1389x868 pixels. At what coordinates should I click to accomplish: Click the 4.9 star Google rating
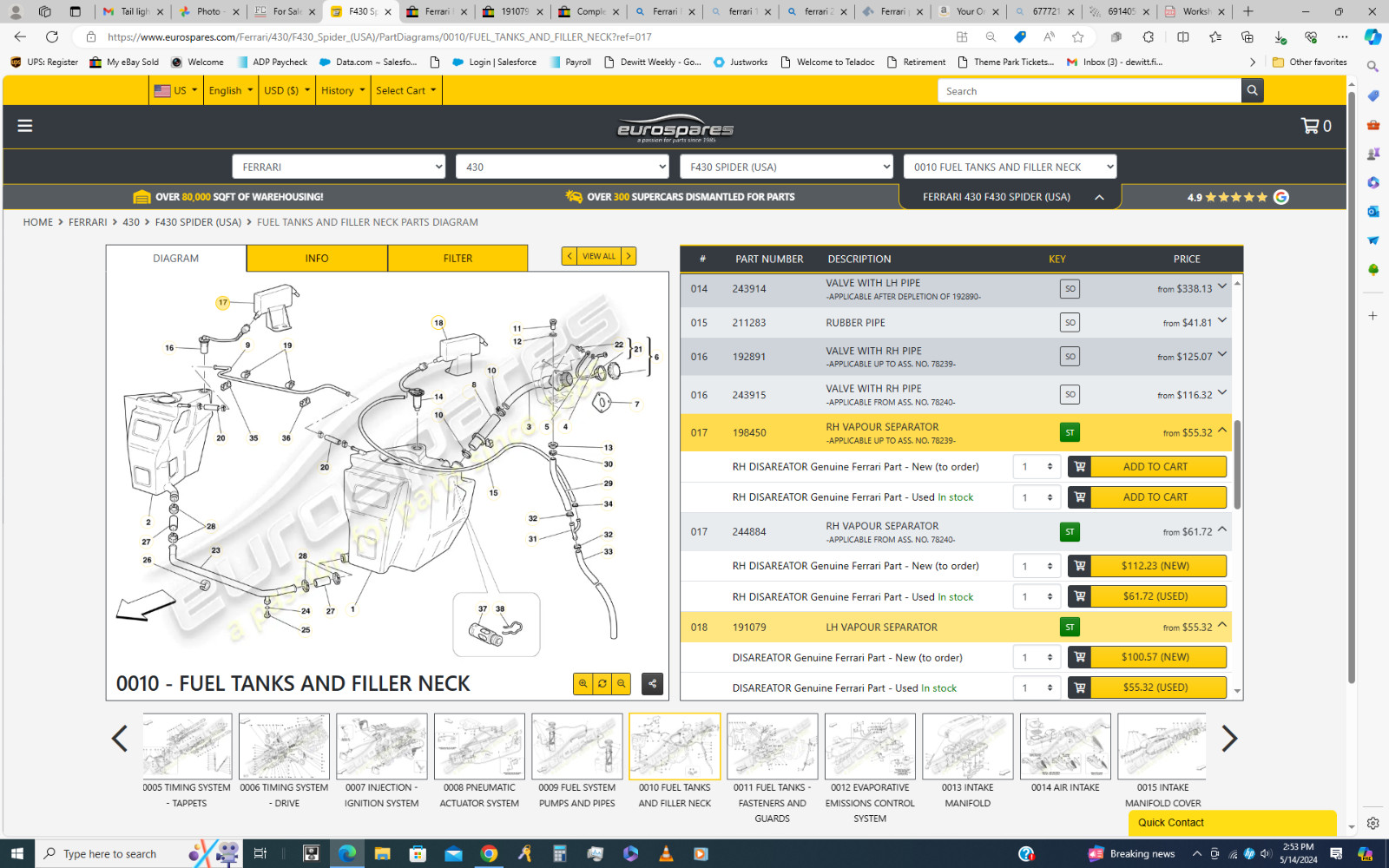tap(1238, 197)
